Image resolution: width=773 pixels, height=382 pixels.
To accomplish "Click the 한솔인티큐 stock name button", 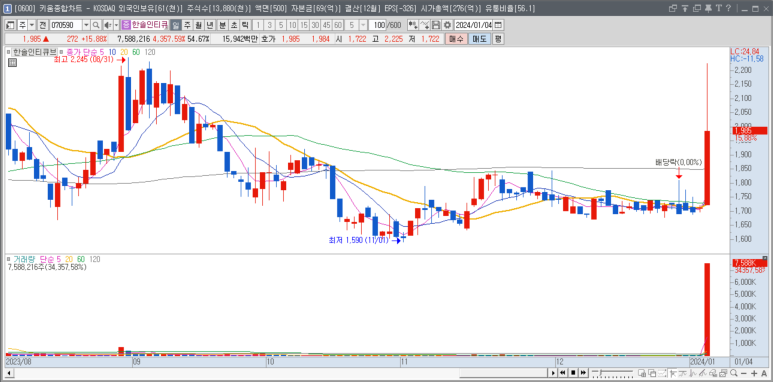I will 145,25.
